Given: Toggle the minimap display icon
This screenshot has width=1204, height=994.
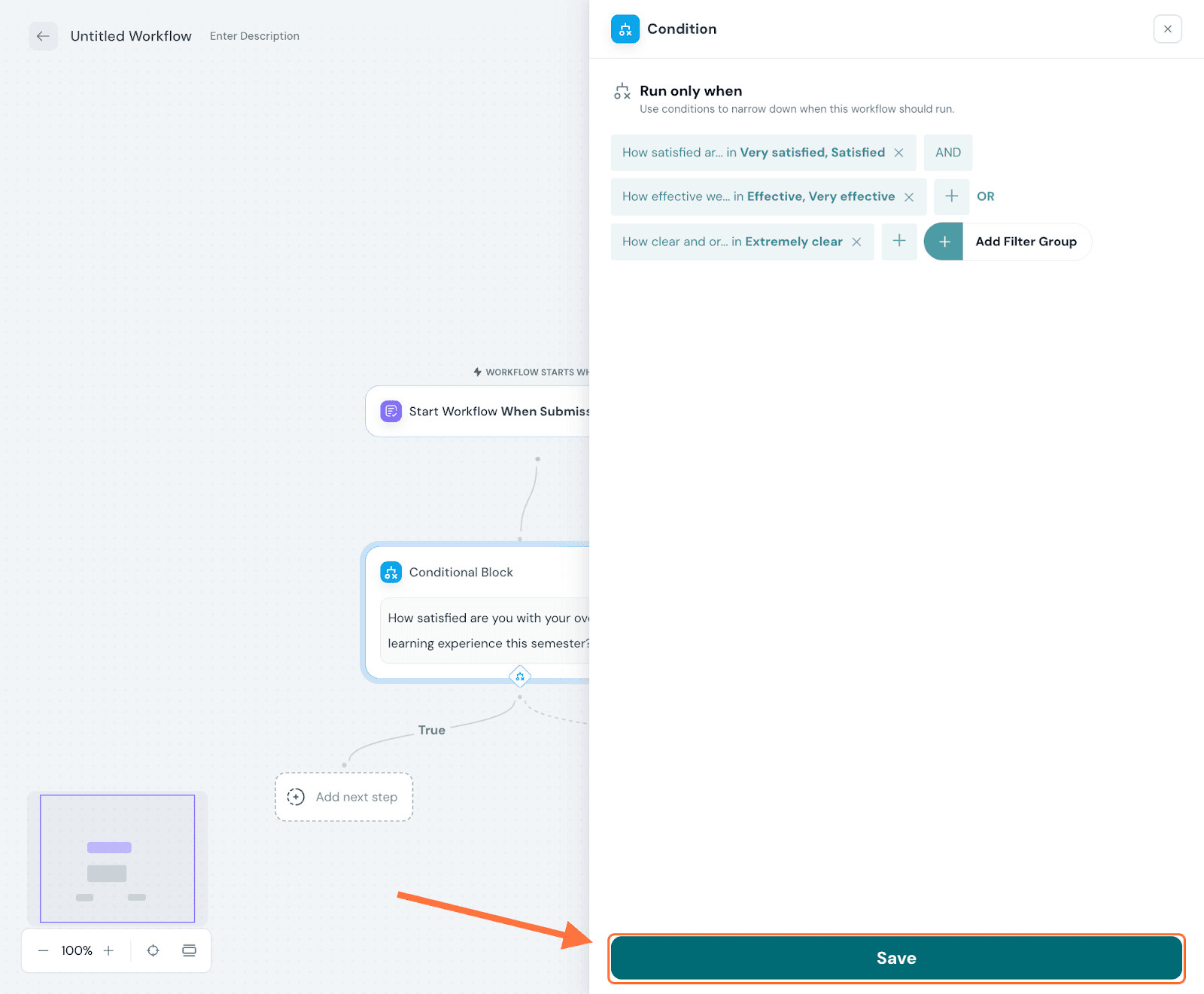Looking at the screenshot, I should point(189,951).
